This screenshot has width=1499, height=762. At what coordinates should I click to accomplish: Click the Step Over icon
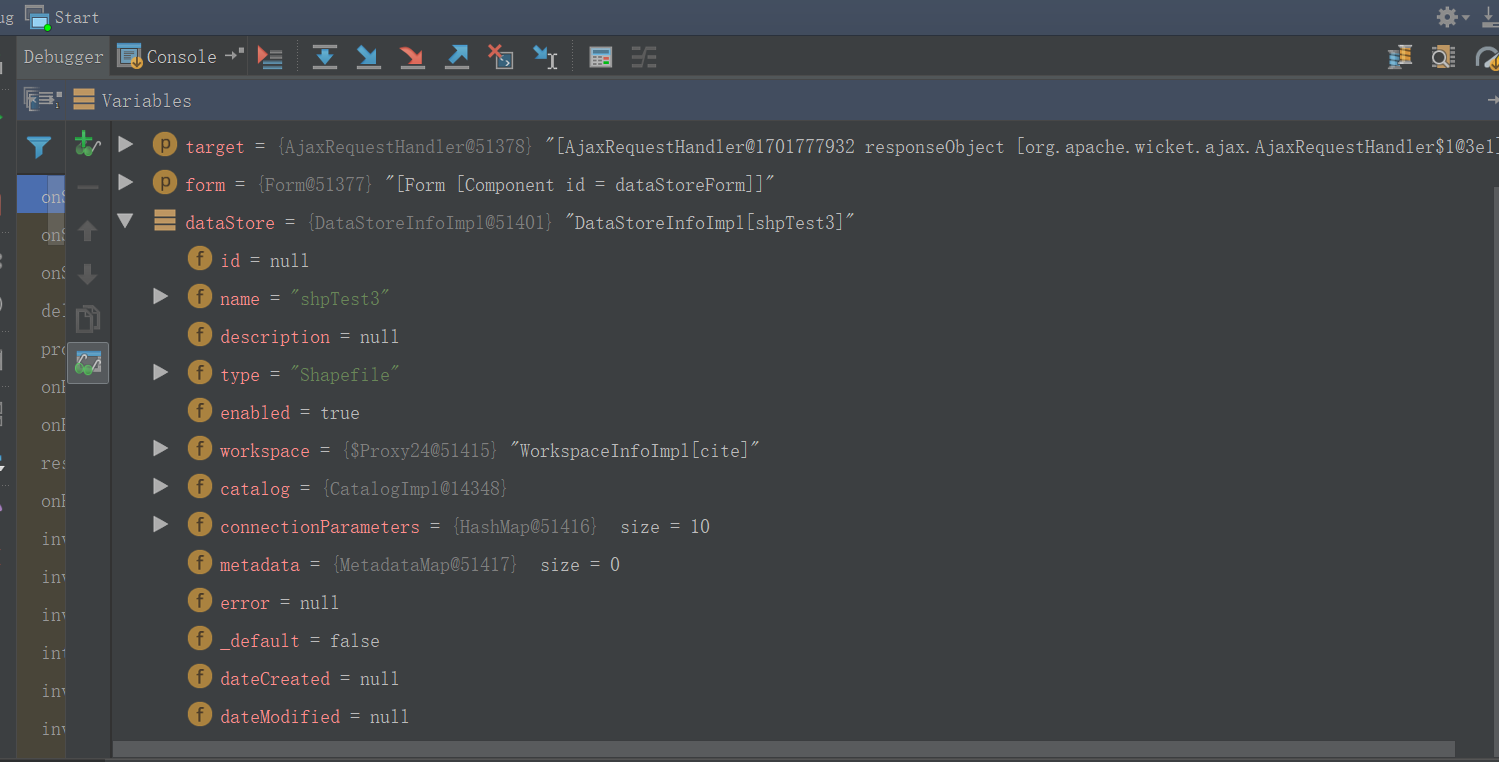[x=325, y=57]
